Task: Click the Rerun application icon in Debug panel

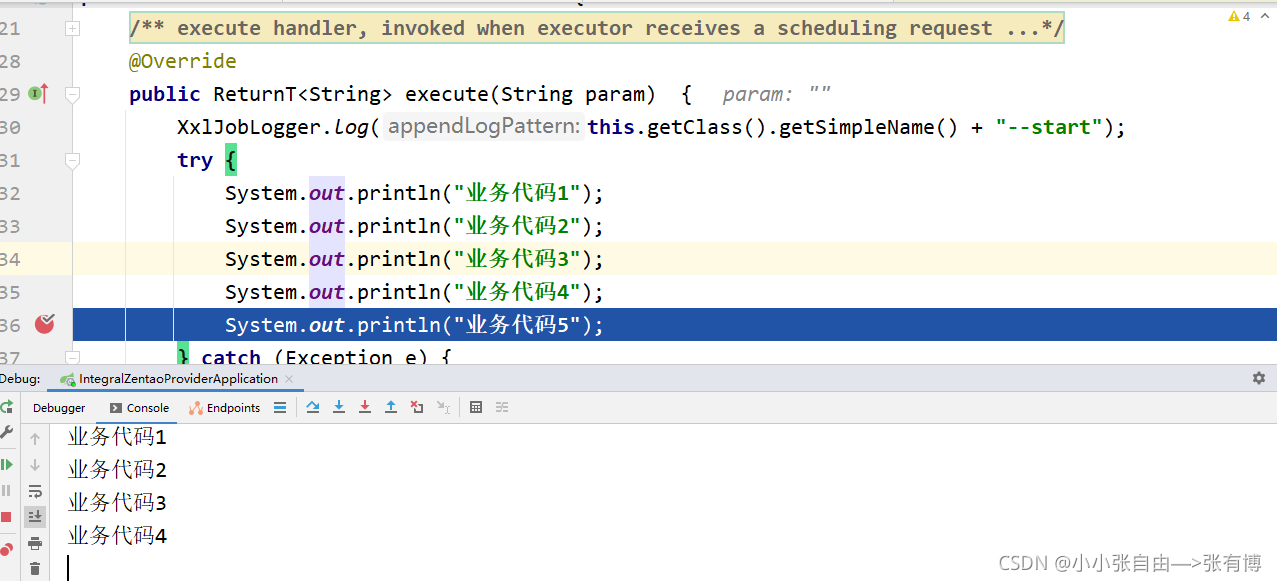Action: tap(6, 407)
